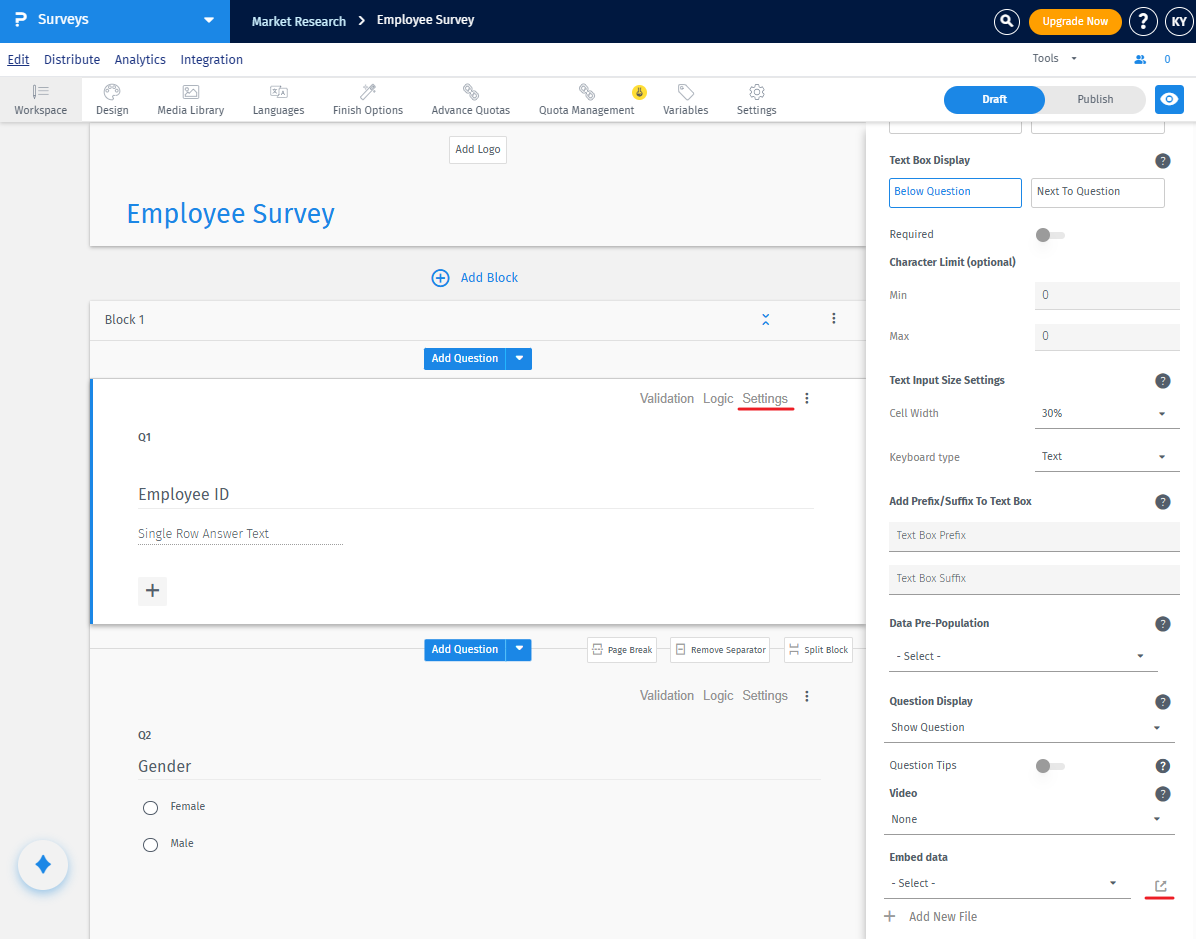This screenshot has width=1196, height=939.
Task: Open Advance Quotas
Action: tap(471, 100)
